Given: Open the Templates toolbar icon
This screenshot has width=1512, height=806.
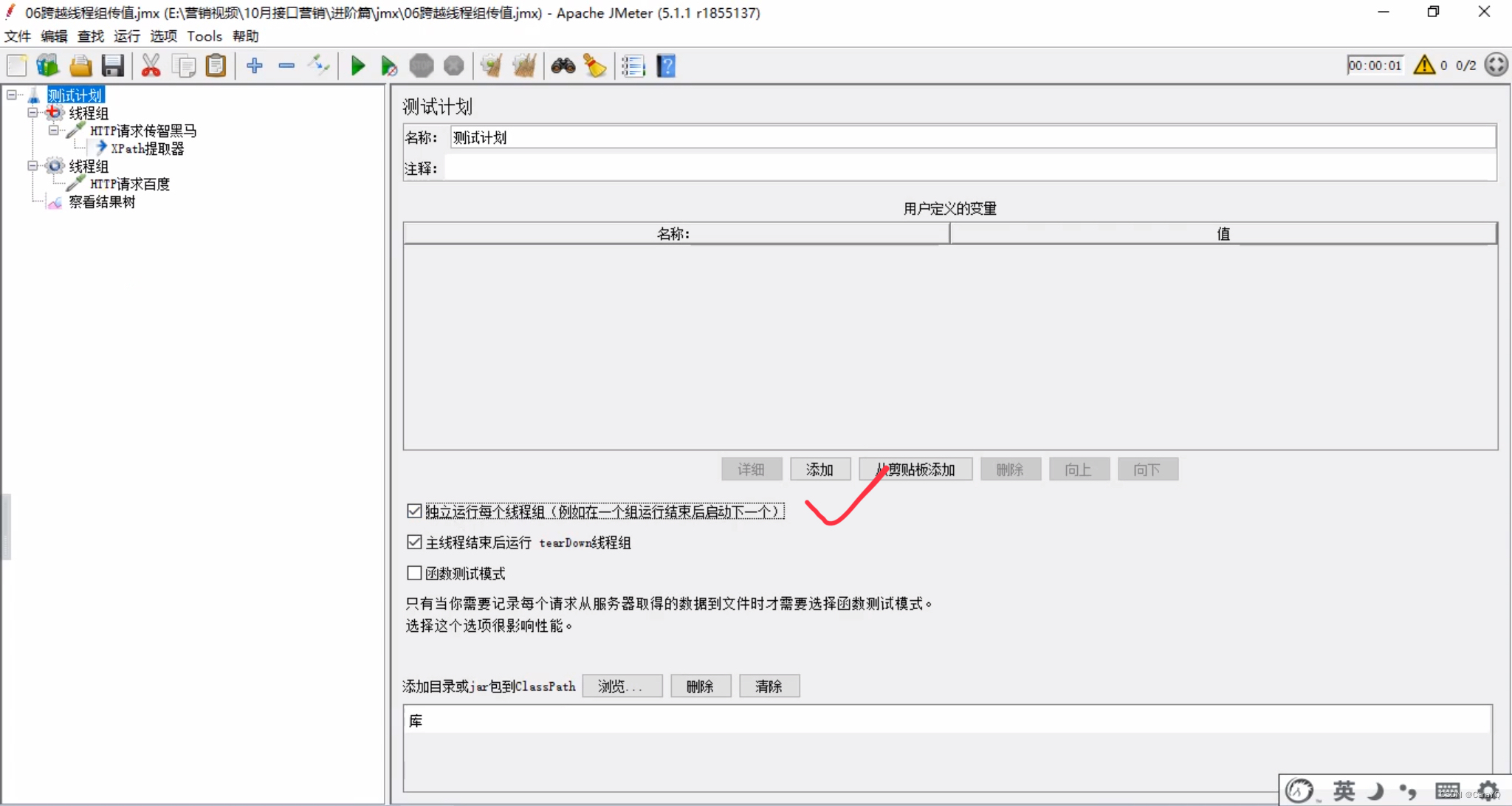Looking at the screenshot, I should tap(48, 66).
